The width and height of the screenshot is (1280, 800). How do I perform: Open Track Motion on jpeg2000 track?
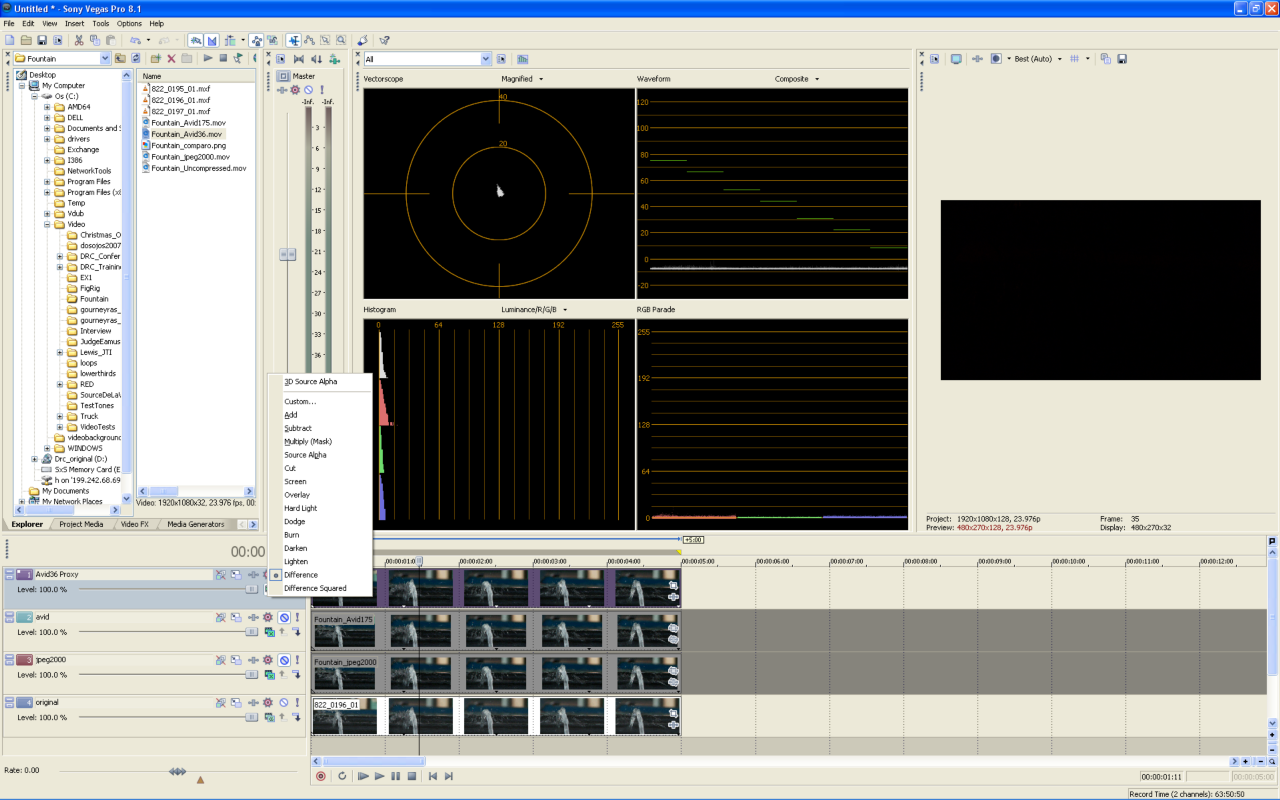click(x=236, y=660)
